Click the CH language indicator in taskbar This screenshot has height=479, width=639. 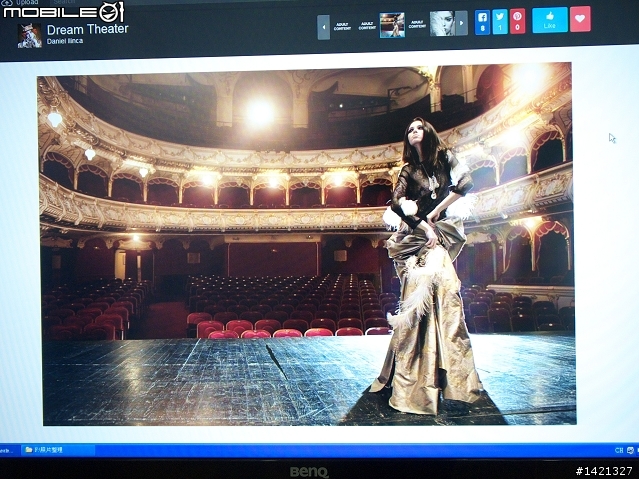619,450
